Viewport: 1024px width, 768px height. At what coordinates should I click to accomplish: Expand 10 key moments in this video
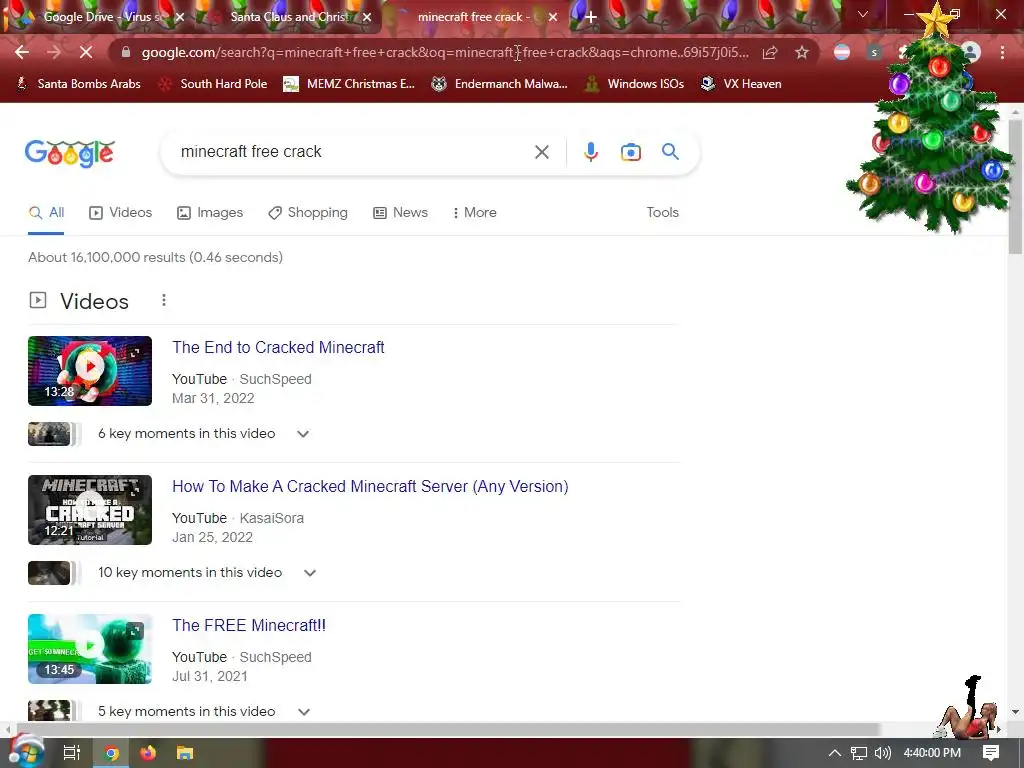310,573
